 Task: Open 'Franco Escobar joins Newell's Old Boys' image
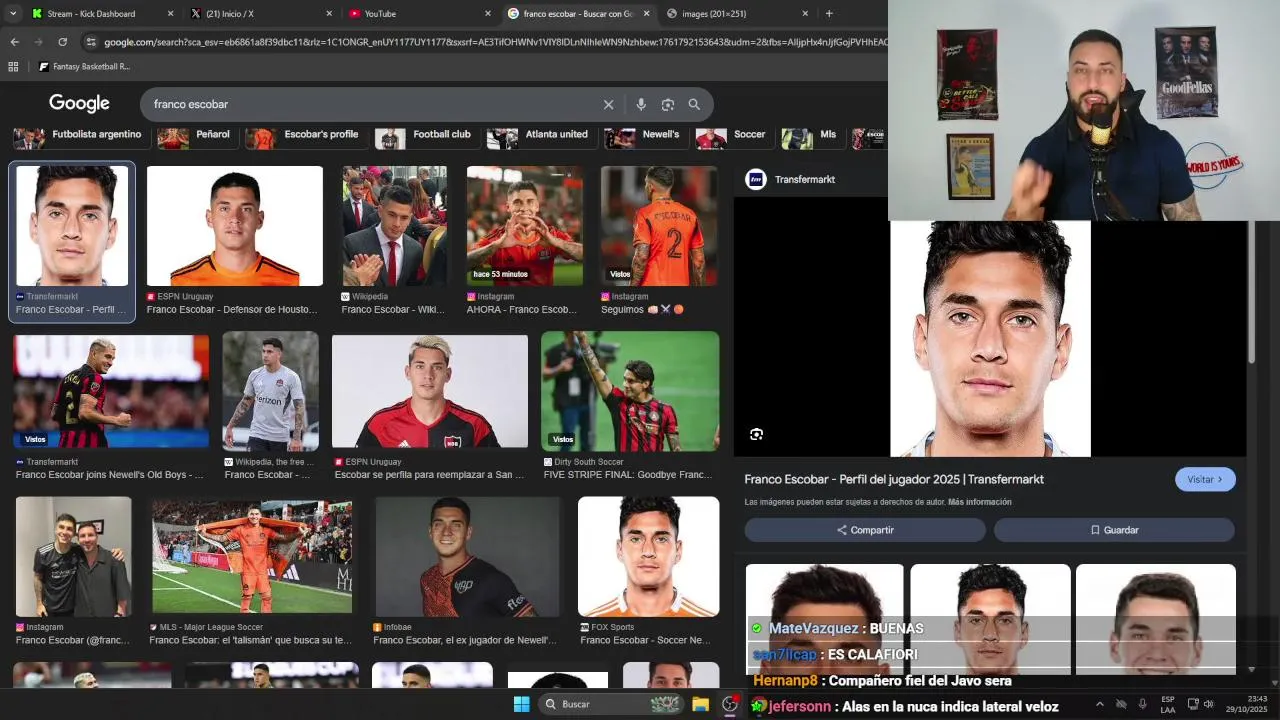111,391
